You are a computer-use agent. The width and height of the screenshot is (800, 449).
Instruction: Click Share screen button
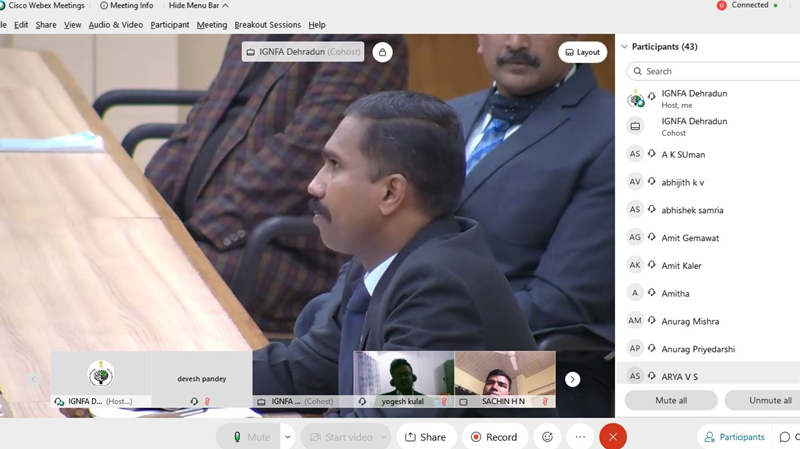(425, 437)
